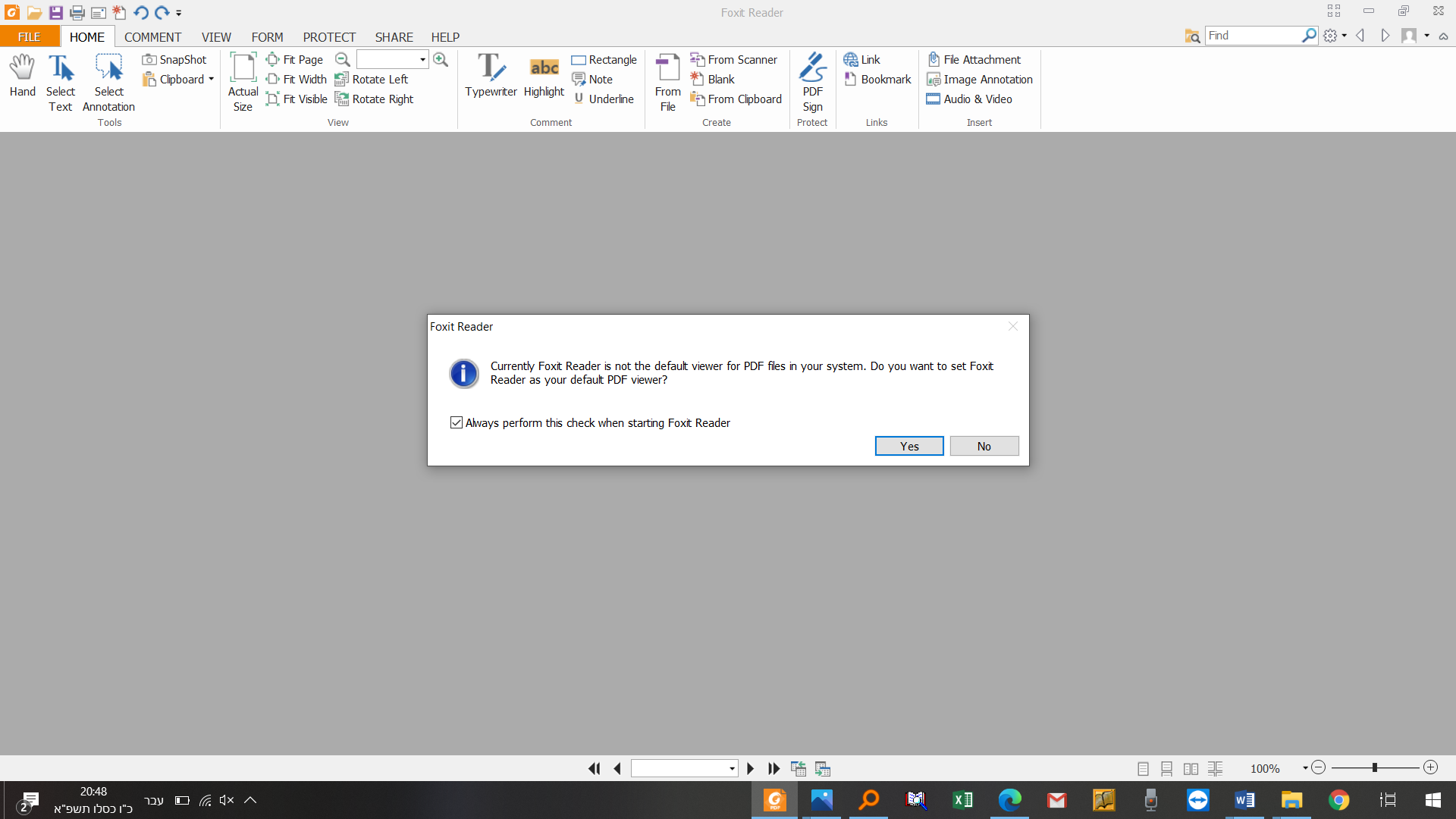Activate the Select Text tool
This screenshot has height=819, width=1456.
tap(61, 83)
